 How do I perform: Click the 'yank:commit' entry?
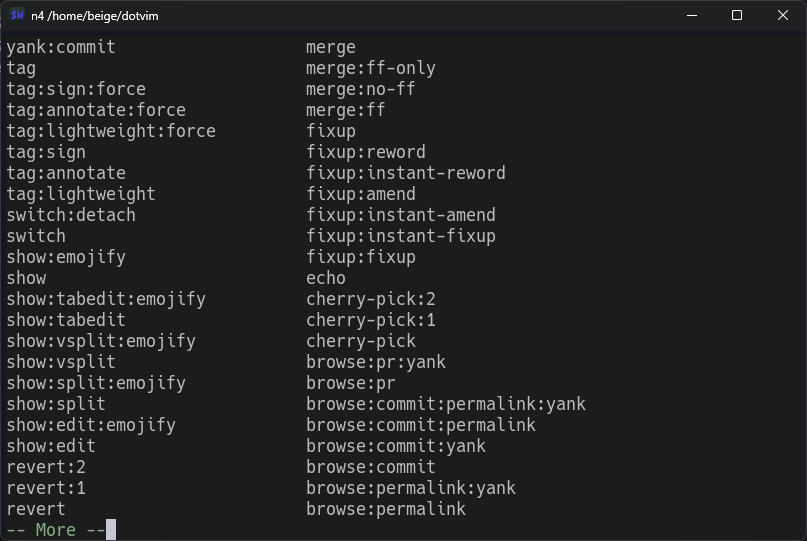pos(61,47)
